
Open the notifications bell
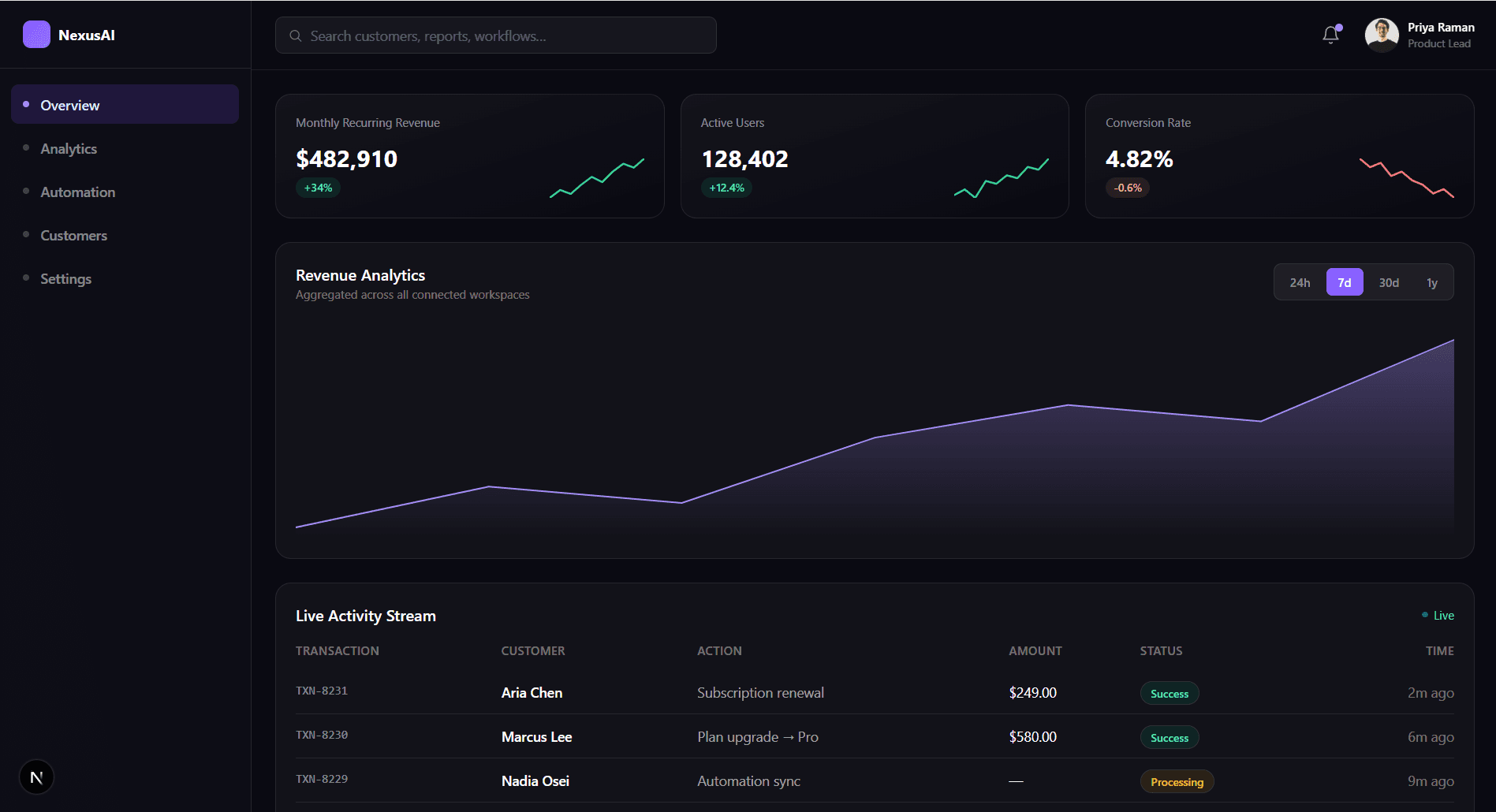click(x=1331, y=35)
